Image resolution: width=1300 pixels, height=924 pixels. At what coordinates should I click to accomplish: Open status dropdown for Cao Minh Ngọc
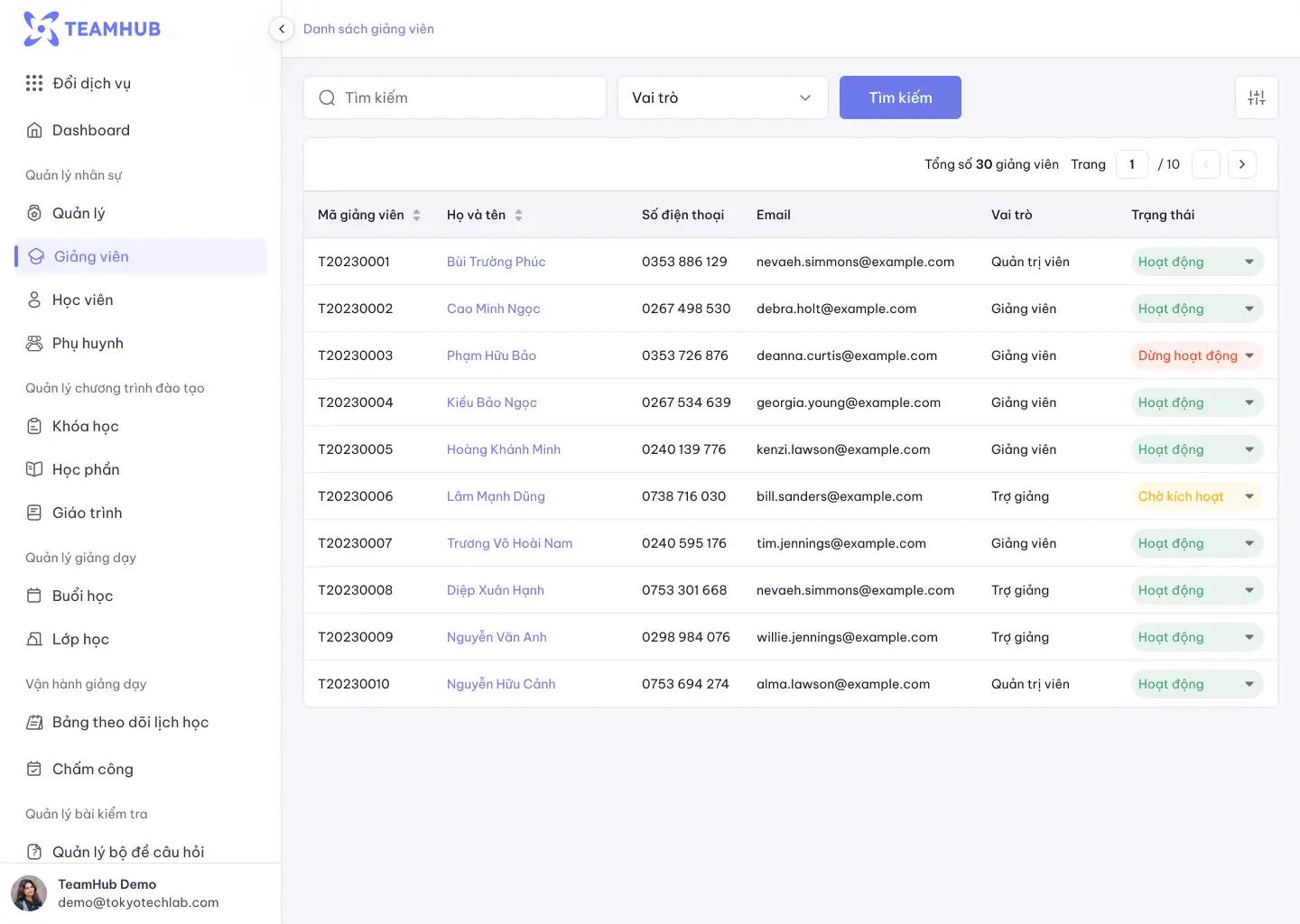pos(1197,309)
